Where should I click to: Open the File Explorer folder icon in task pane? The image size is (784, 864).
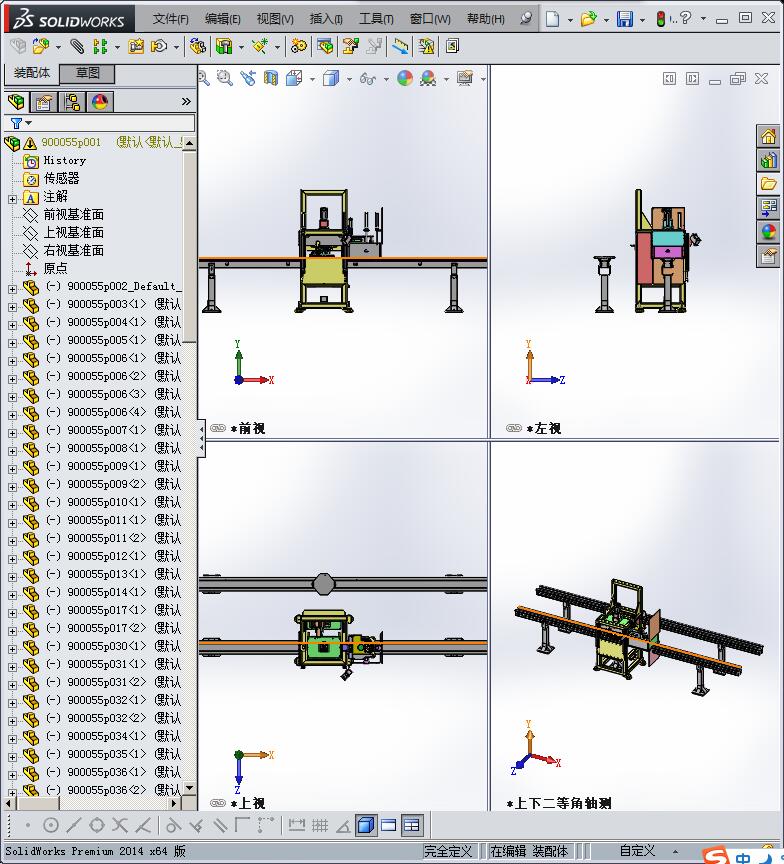(768, 184)
